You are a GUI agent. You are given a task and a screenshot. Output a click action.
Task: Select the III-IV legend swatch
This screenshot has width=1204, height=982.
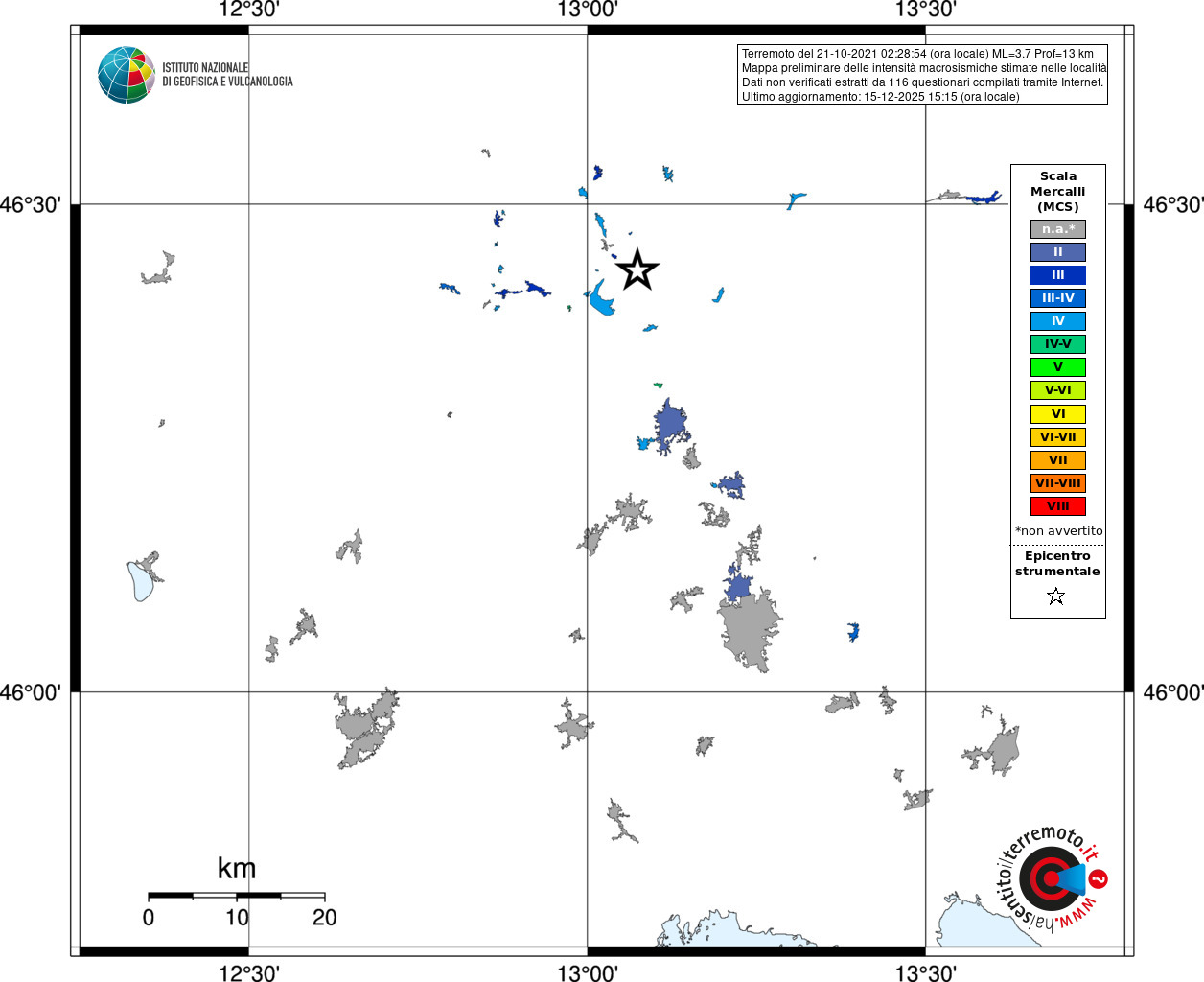pyautogui.click(x=1058, y=298)
